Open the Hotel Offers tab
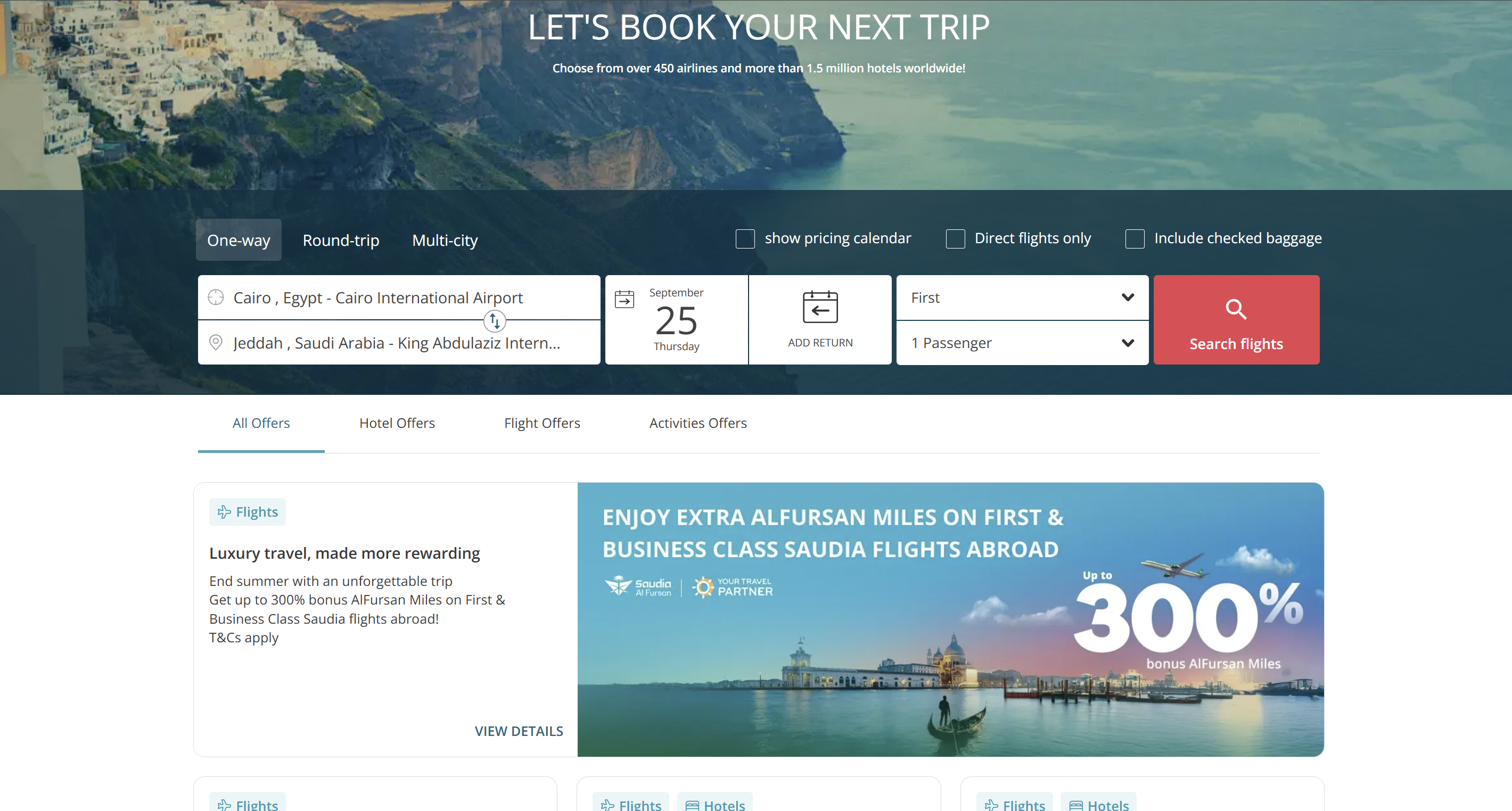This screenshot has height=811, width=1512. click(x=397, y=423)
